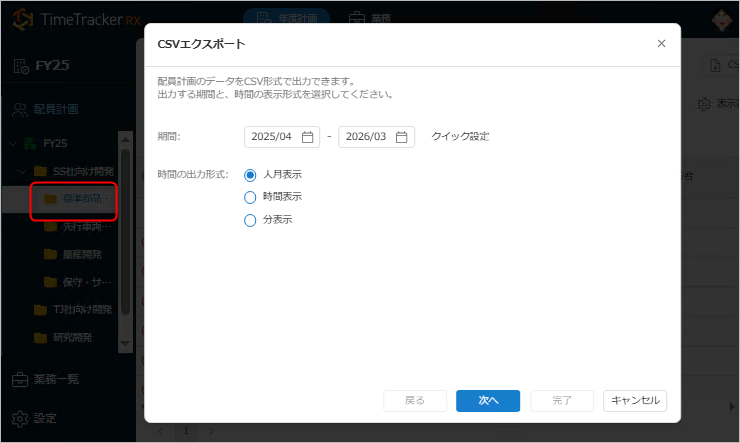Click the TimeTracker RX logo icon
Screen dimensions: 740x443
pyautogui.click(x=22, y=20)
